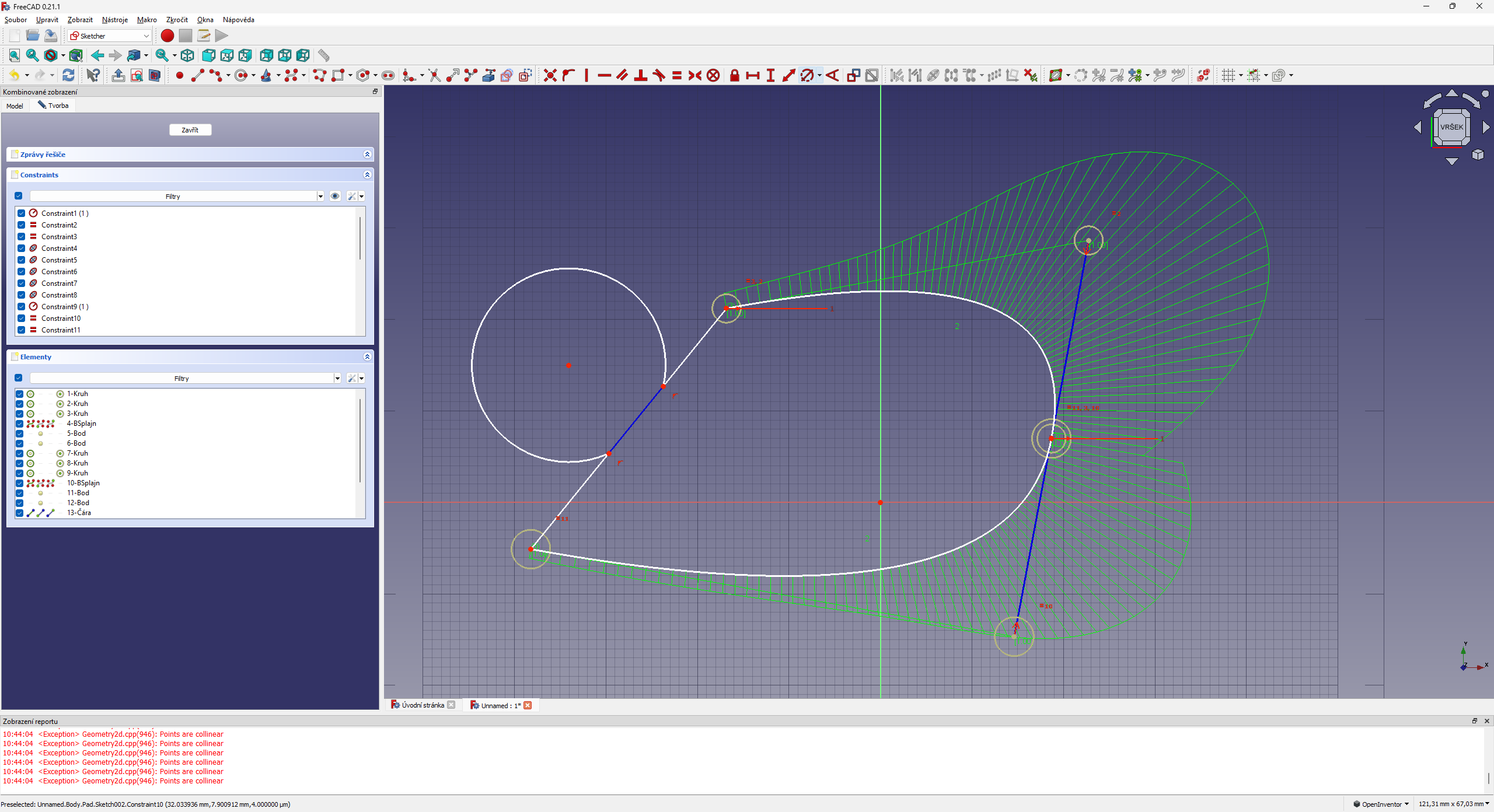Image resolution: width=1494 pixels, height=812 pixels.
Task: Apply the lock constraint tool
Action: coord(735,75)
